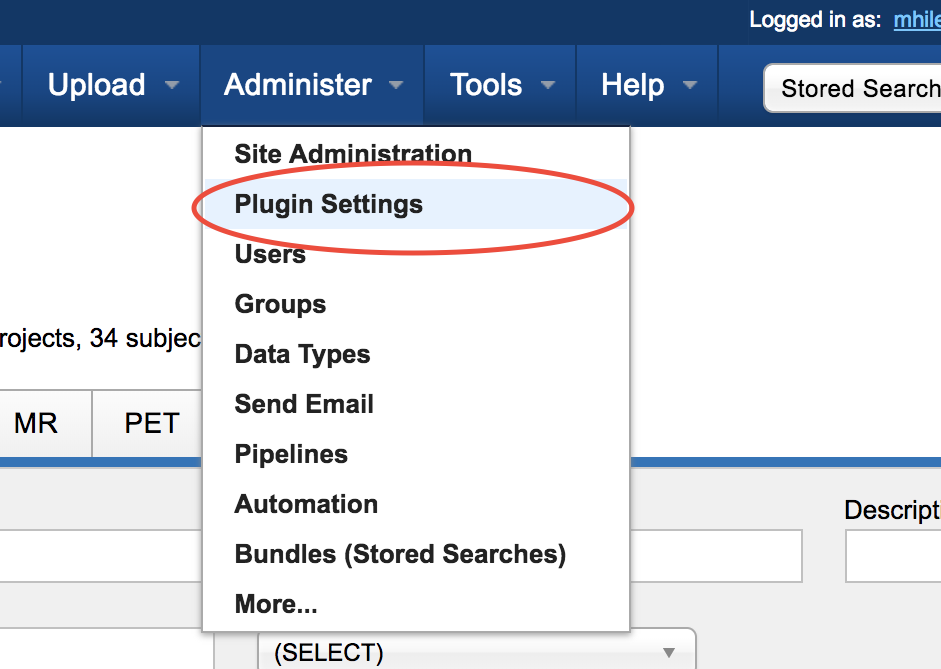Open Bundles (Stored Searches) entry
This screenshot has width=941, height=669.
pyautogui.click(x=400, y=554)
